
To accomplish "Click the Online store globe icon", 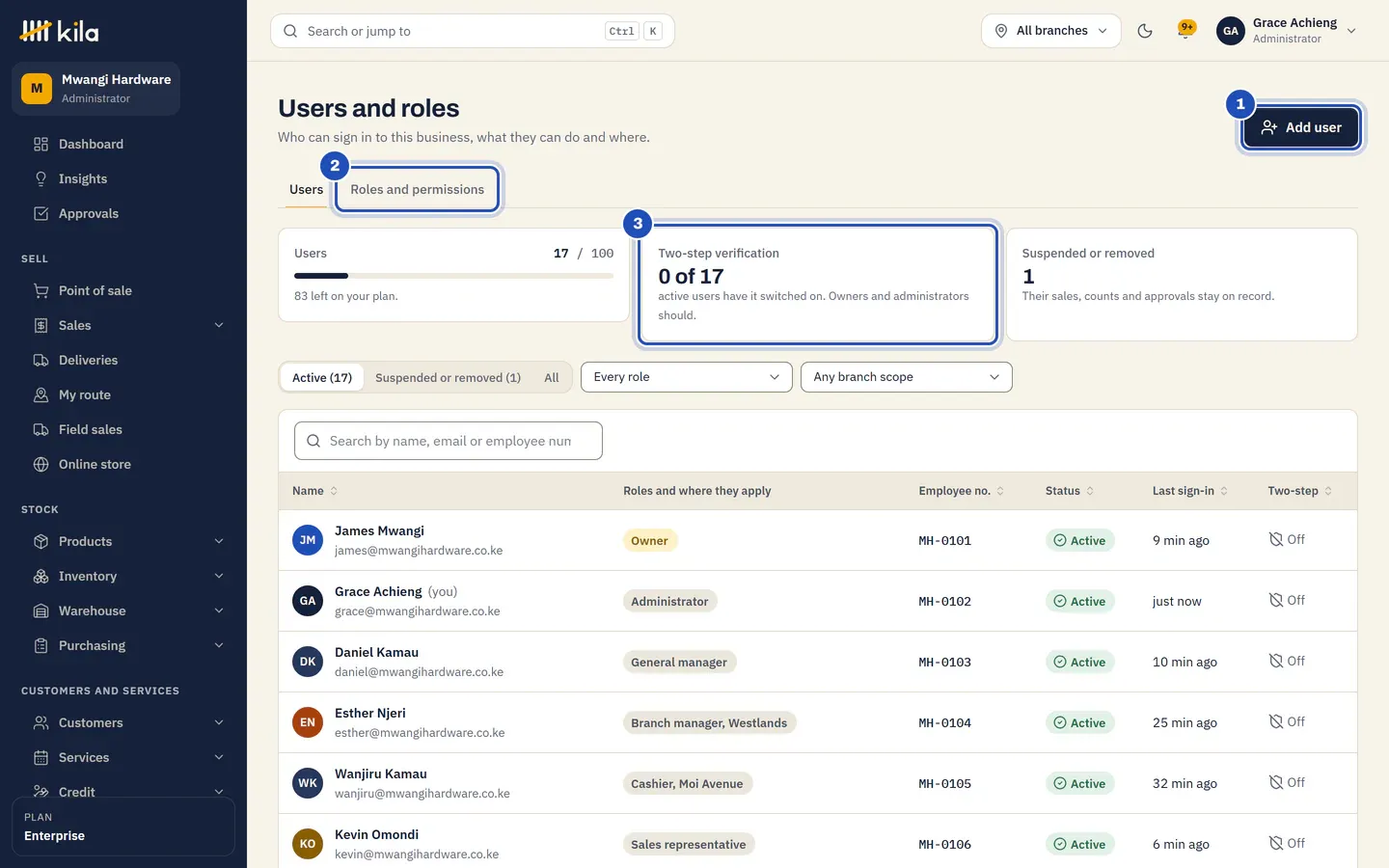I will (x=41, y=465).
